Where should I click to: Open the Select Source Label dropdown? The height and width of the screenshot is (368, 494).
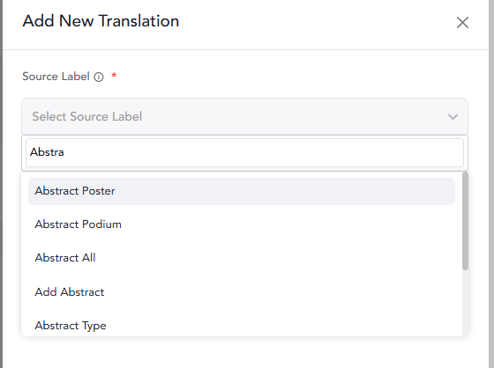point(245,117)
